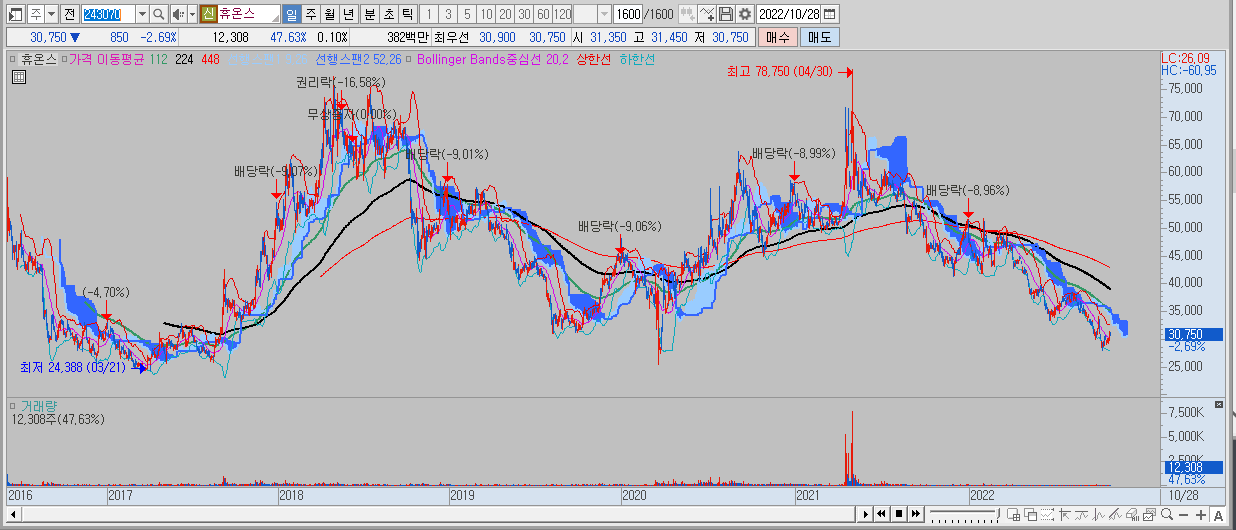Click the candle count field 1600

pyautogui.click(x=628, y=14)
